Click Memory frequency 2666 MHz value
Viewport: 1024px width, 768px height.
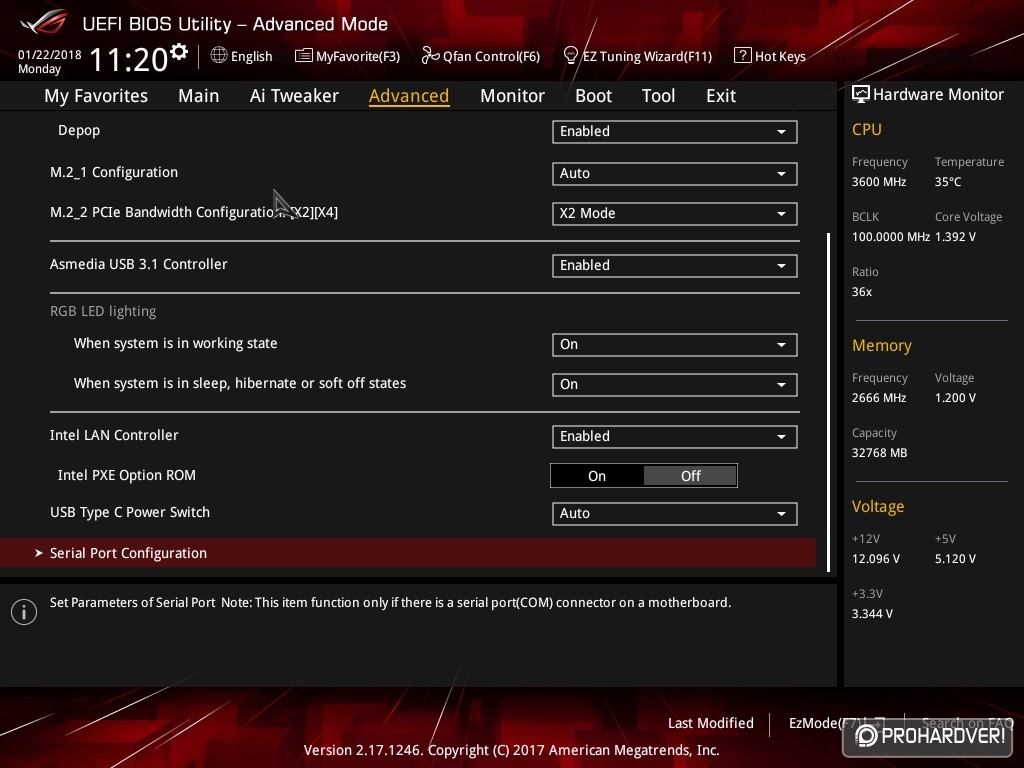click(879, 398)
